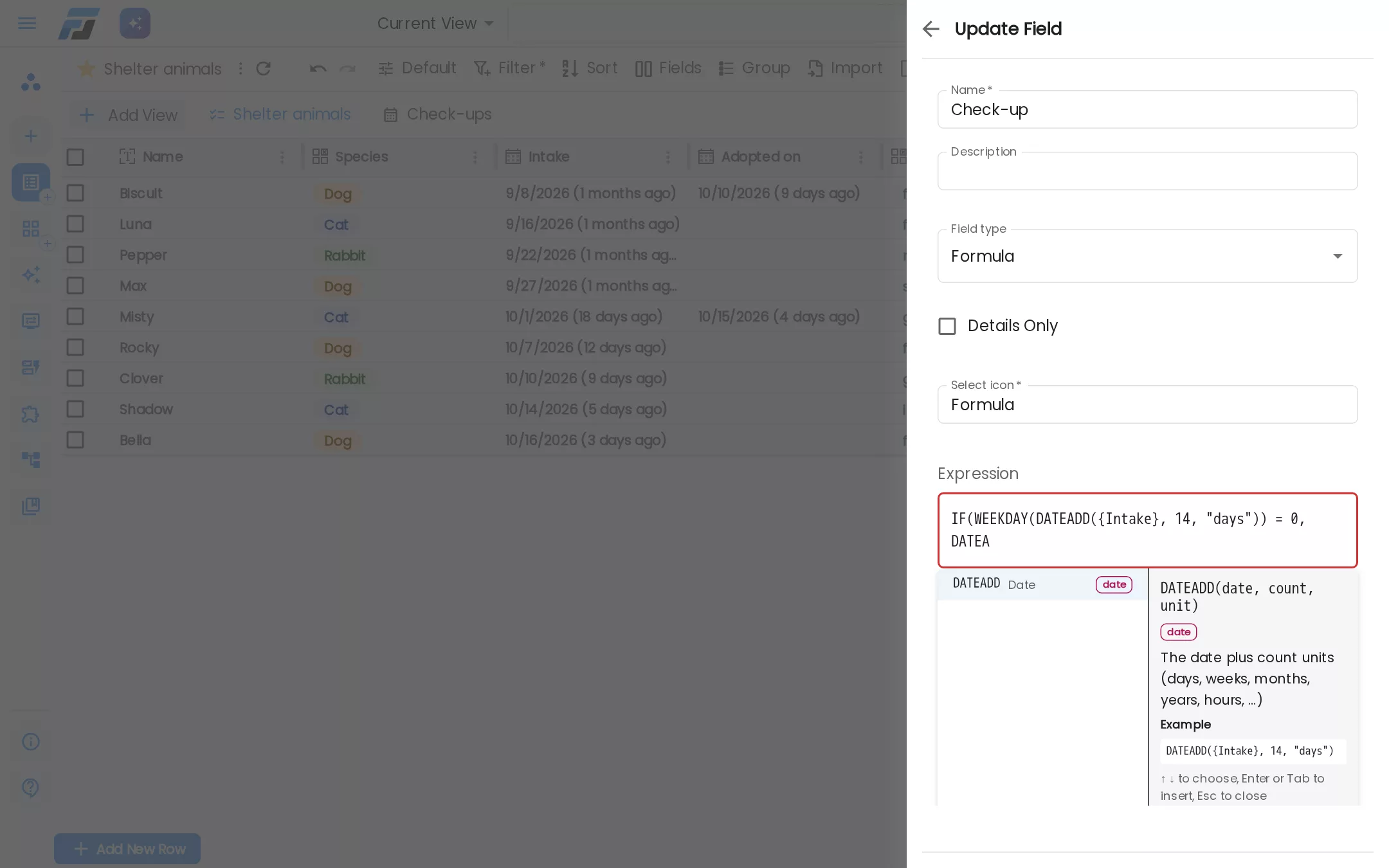
Task: Click the help question mark icon
Action: [30, 787]
